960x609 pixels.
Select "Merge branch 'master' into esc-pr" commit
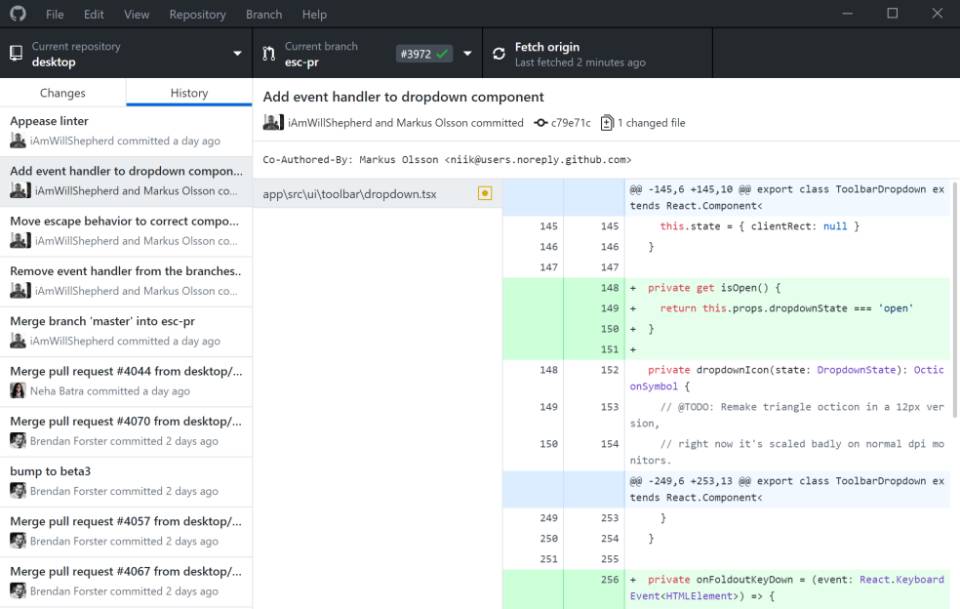tap(126, 332)
